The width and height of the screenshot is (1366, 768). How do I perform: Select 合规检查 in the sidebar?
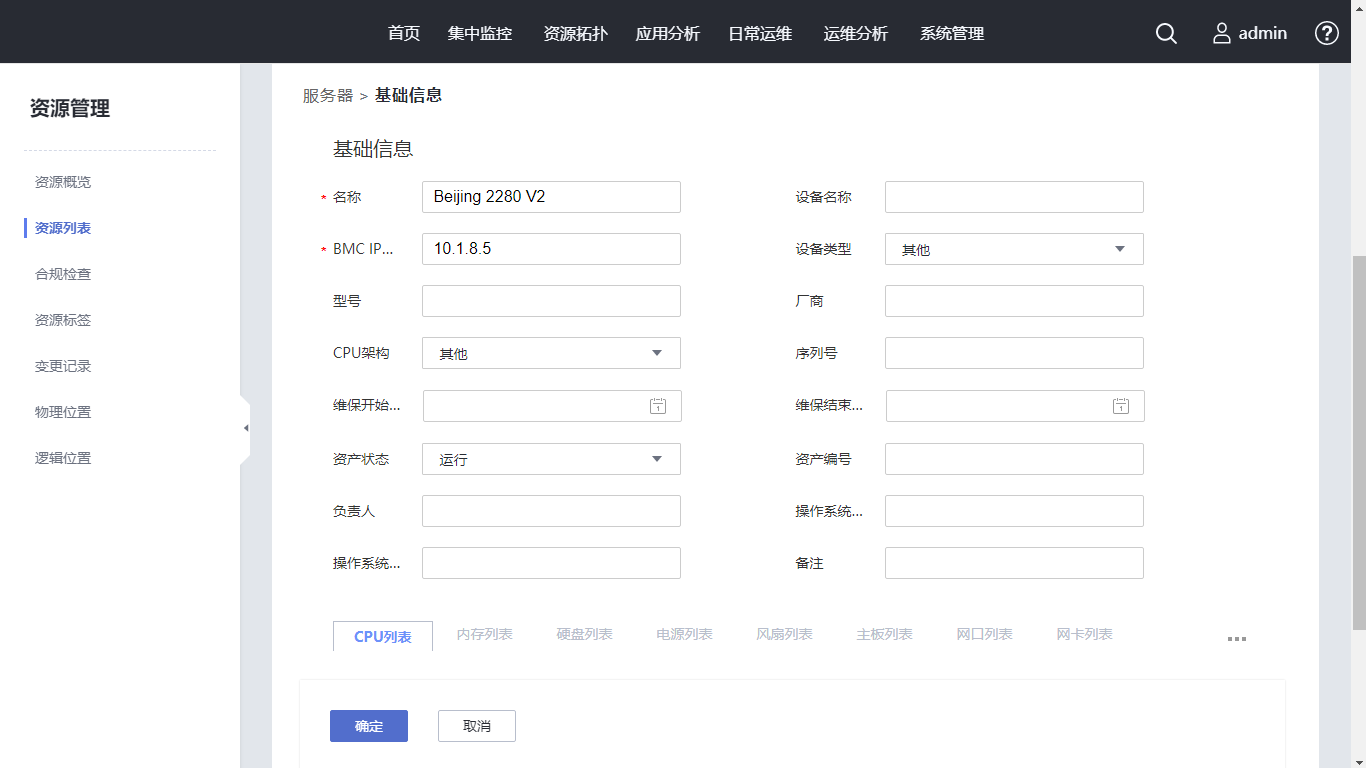pos(63,274)
